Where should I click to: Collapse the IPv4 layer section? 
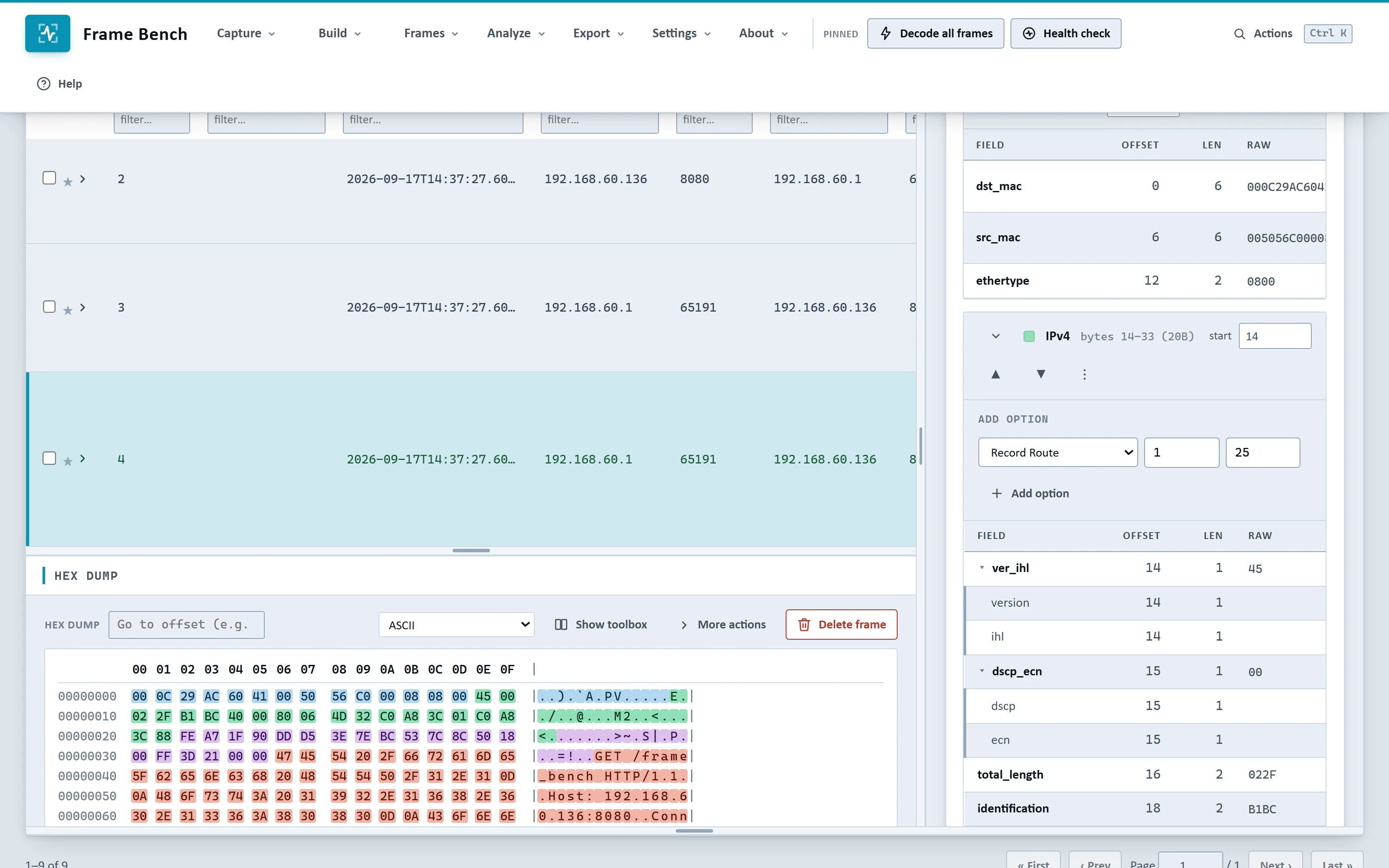click(996, 336)
